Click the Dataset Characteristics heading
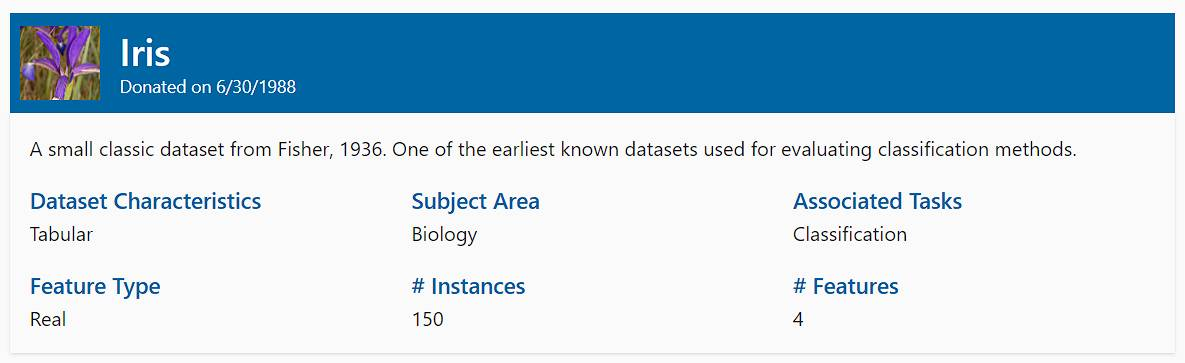The width and height of the screenshot is (1185, 363). (x=146, y=201)
